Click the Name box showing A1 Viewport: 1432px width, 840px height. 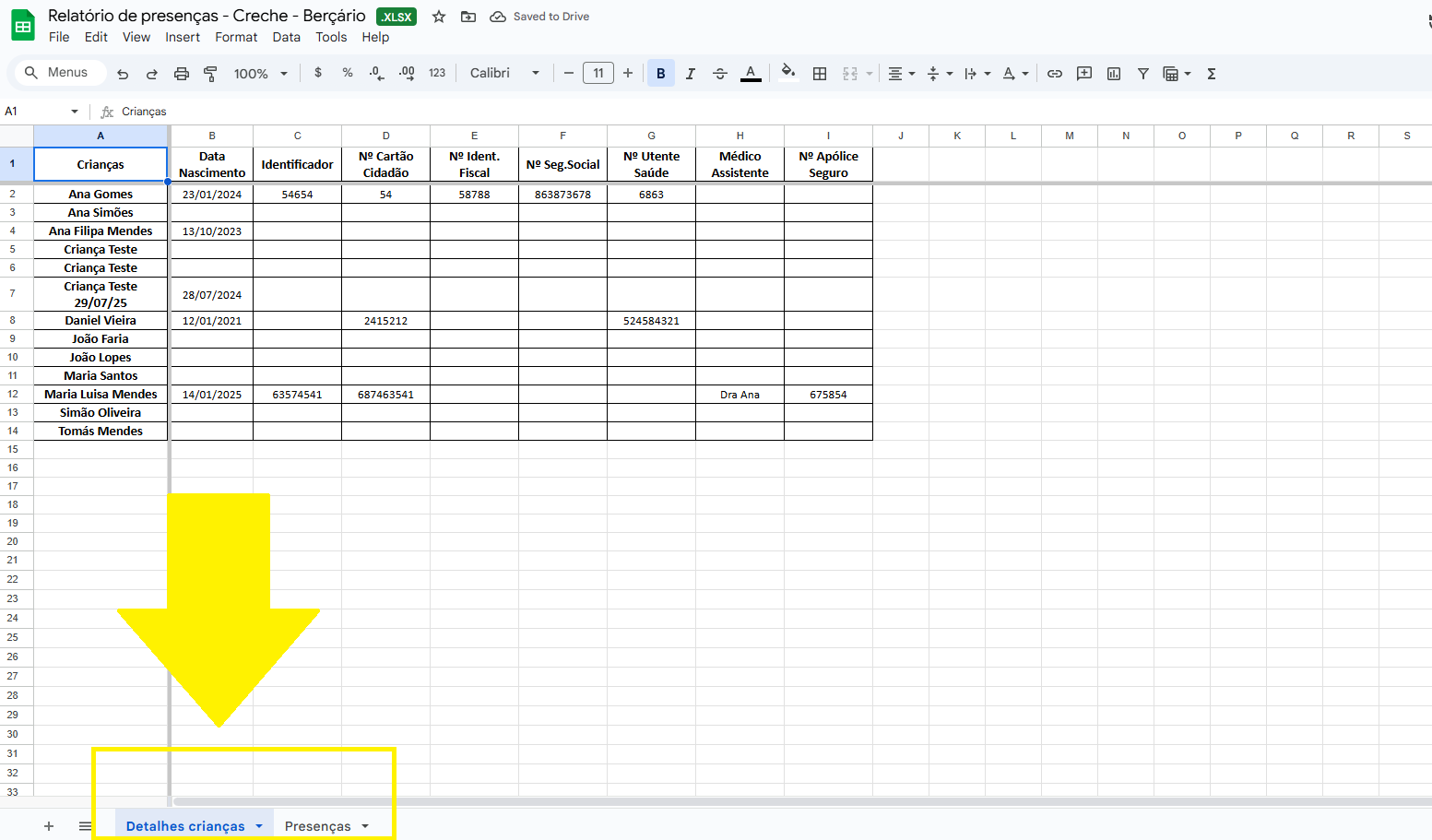click(x=33, y=112)
